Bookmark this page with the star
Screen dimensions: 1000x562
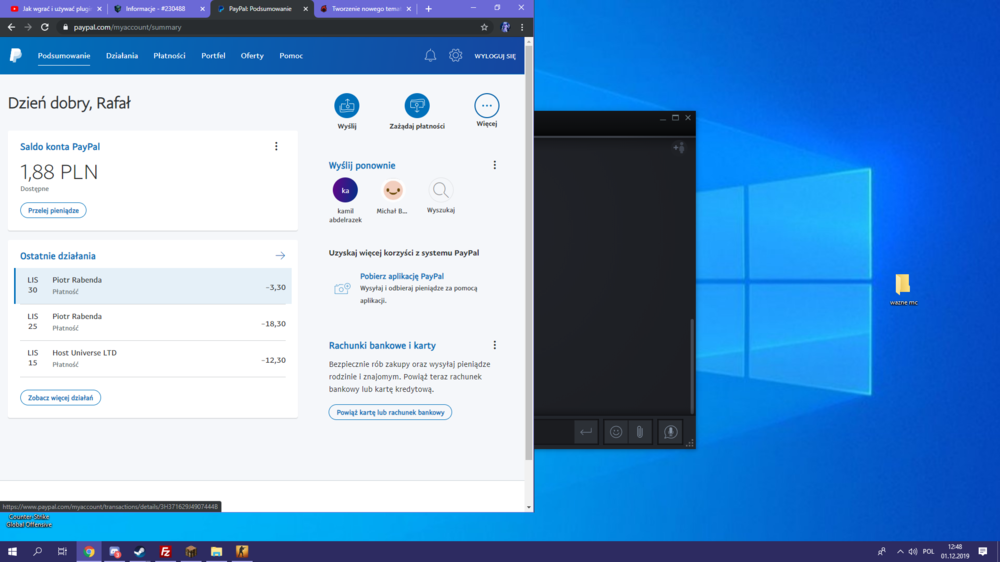pos(484,27)
